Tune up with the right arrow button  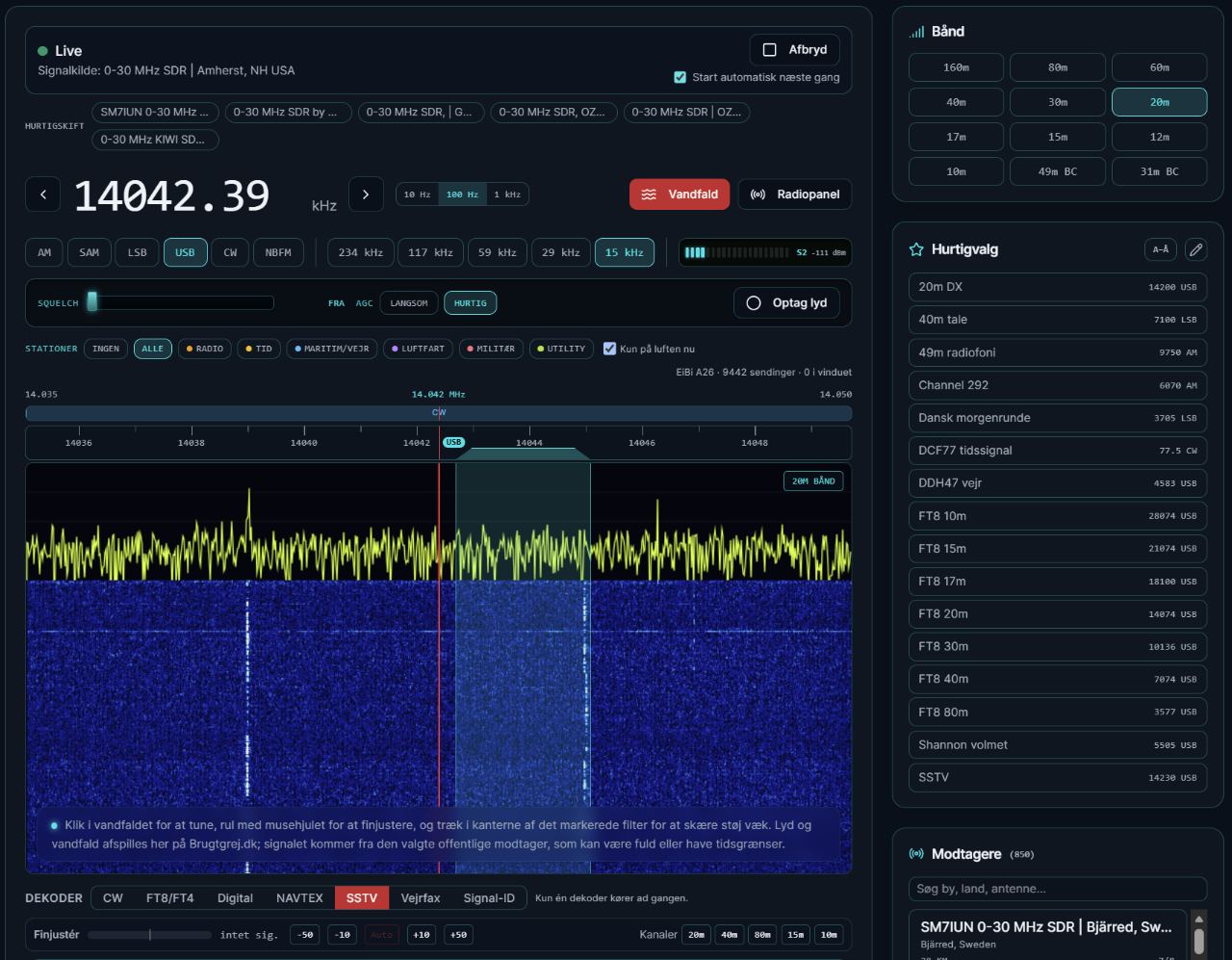click(366, 195)
